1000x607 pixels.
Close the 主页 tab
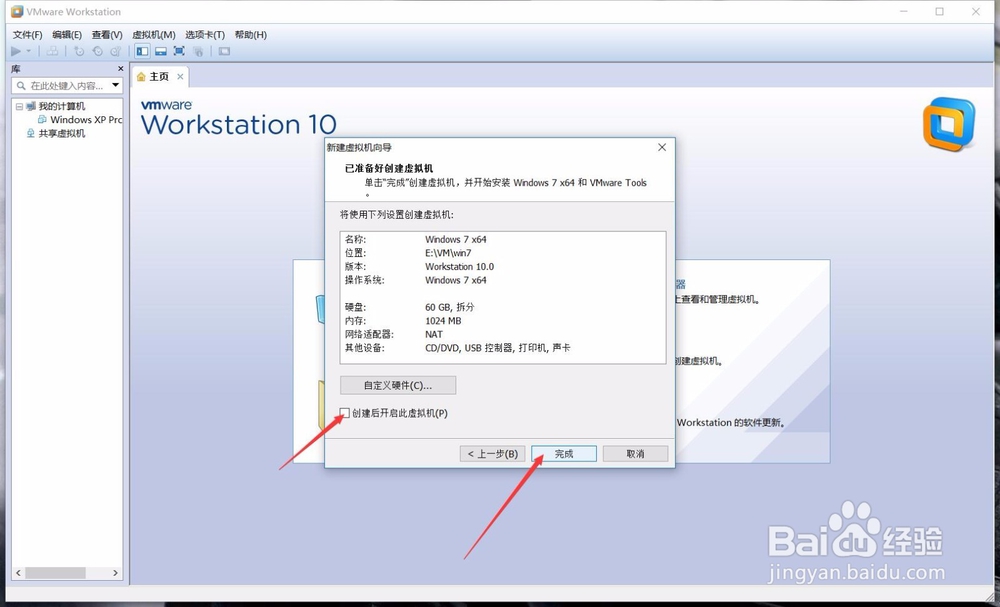pyautogui.click(x=180, y=77)
